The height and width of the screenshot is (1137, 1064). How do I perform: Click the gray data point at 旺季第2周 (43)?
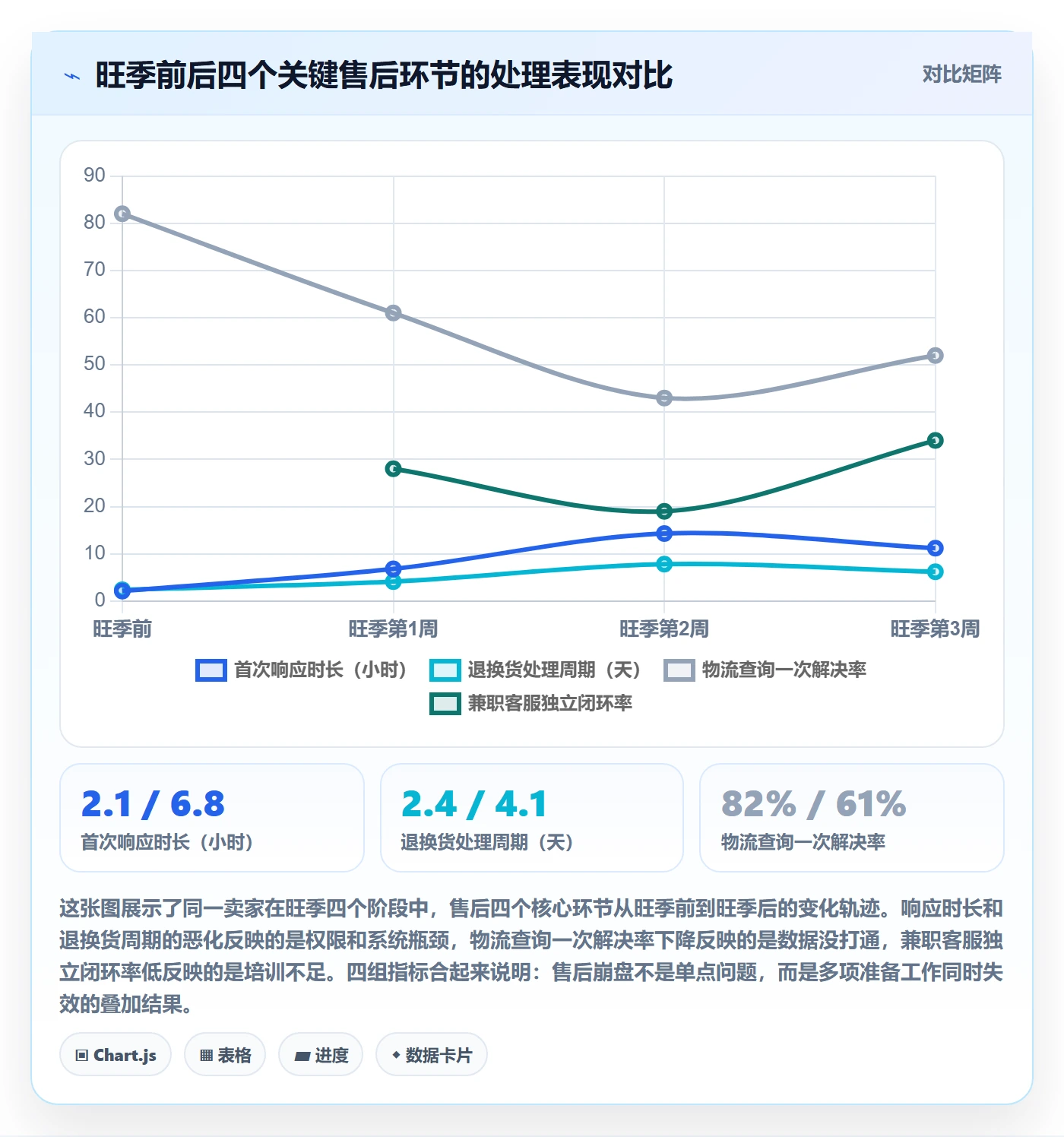(x=664, y=398)
